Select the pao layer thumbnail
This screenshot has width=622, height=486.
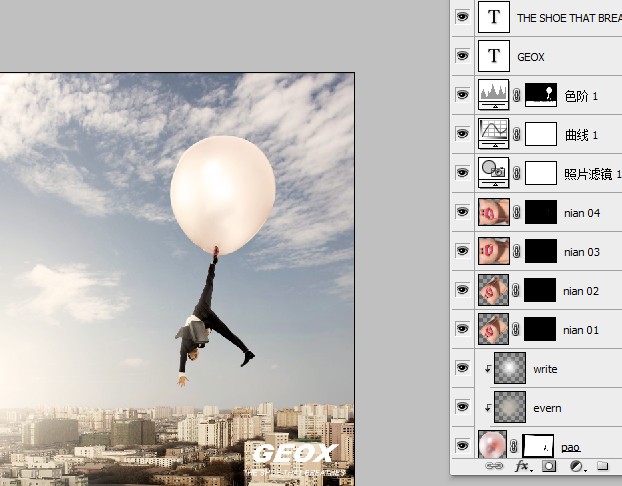click(x=492, y=444)
